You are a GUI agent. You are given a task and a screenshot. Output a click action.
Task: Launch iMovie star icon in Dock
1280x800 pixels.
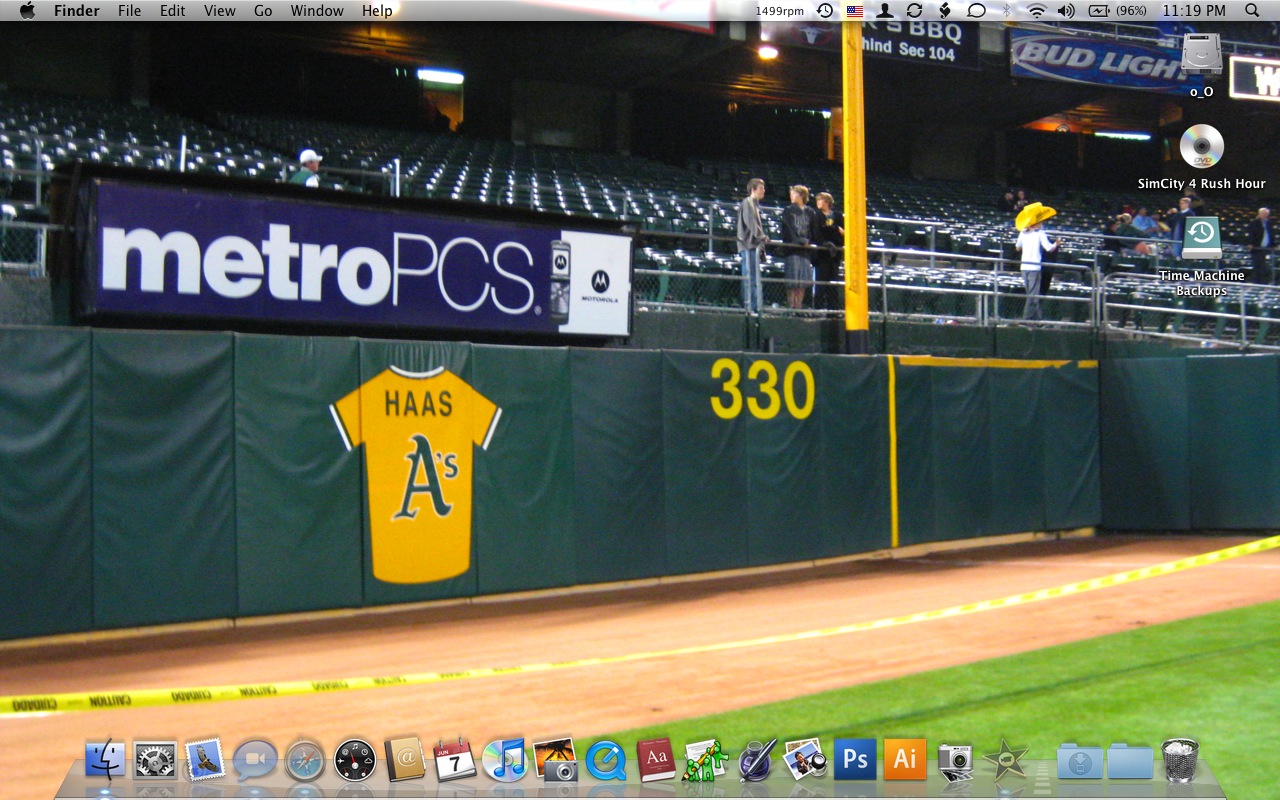tap(1005, 760)
